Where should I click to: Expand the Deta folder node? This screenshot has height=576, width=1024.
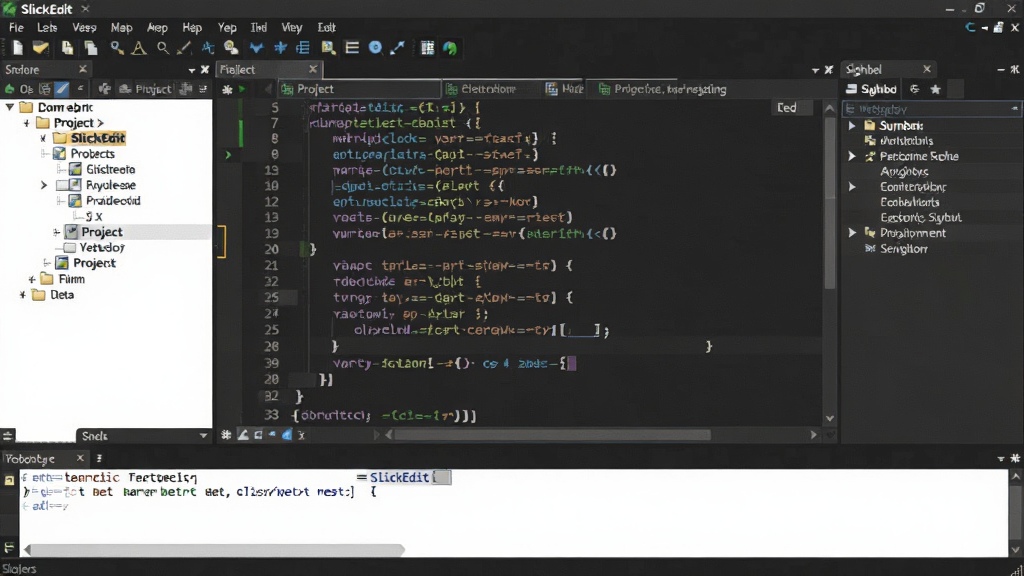pyautogui.click(x=22, y=295)
